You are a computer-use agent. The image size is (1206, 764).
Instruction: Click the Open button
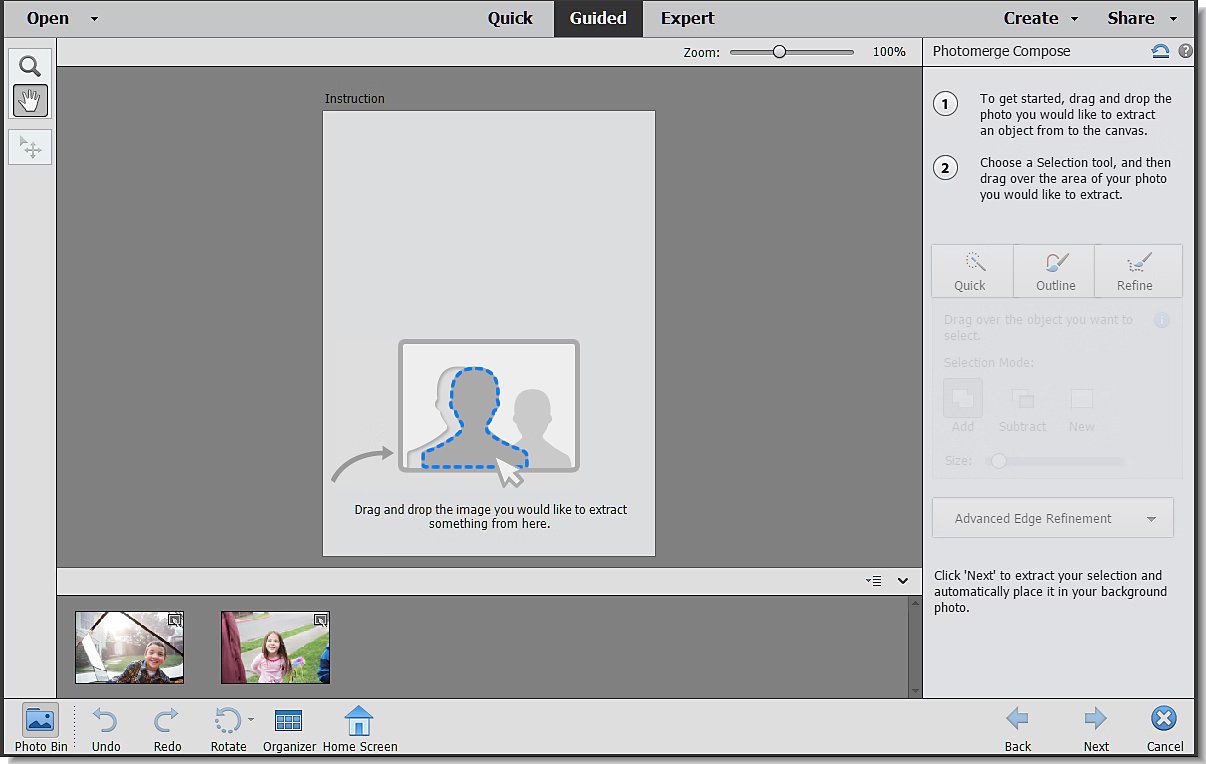pyautogui.click(x=48, y=18)
